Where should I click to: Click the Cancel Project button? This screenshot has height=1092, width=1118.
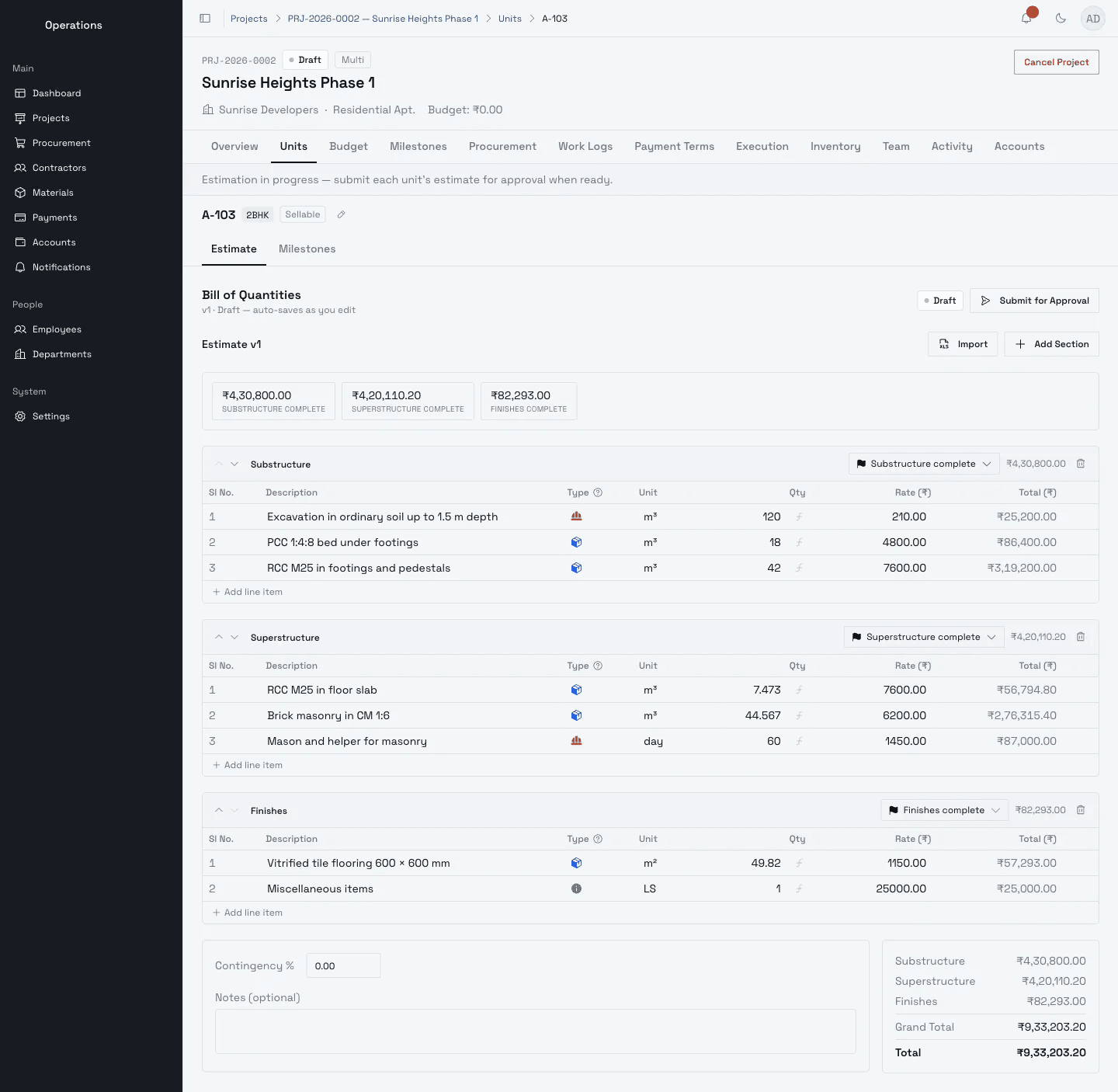point(1056,62)
